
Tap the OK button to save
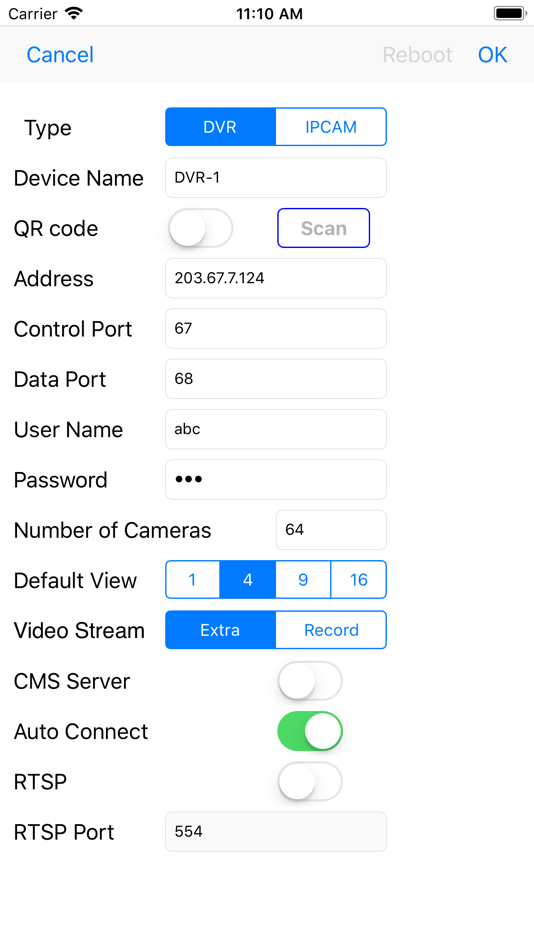[492, 55]
